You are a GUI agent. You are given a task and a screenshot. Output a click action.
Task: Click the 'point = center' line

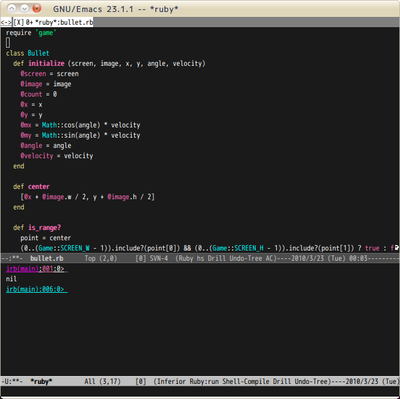click(46, 238)
